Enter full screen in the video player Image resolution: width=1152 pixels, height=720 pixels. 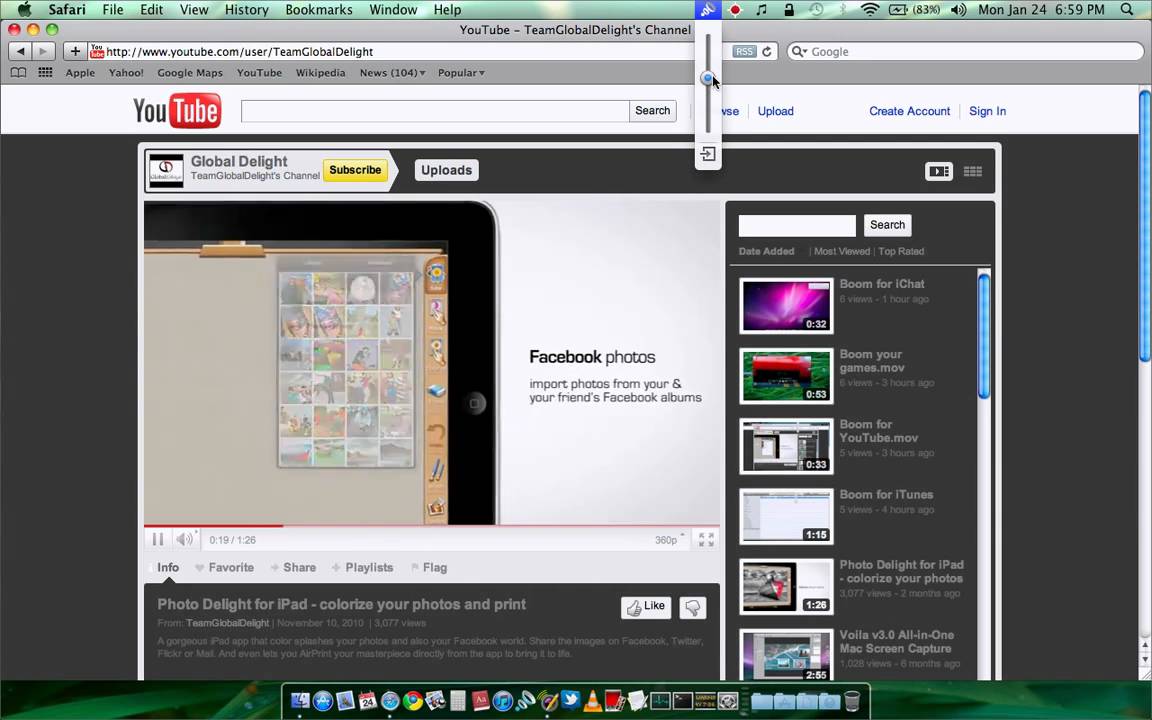pos(706,540)
